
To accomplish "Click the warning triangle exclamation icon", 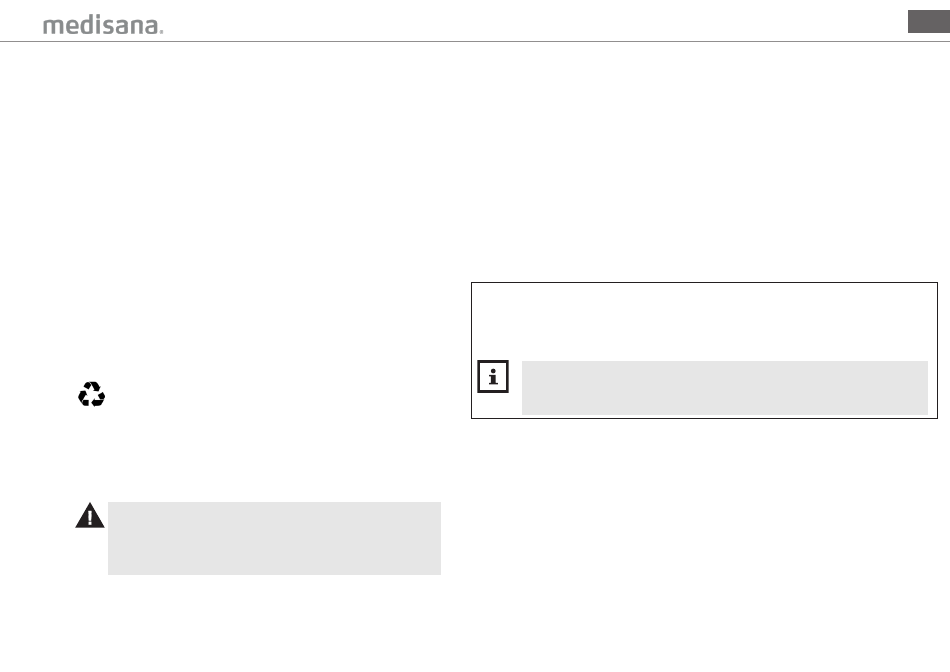I will 90,516.
